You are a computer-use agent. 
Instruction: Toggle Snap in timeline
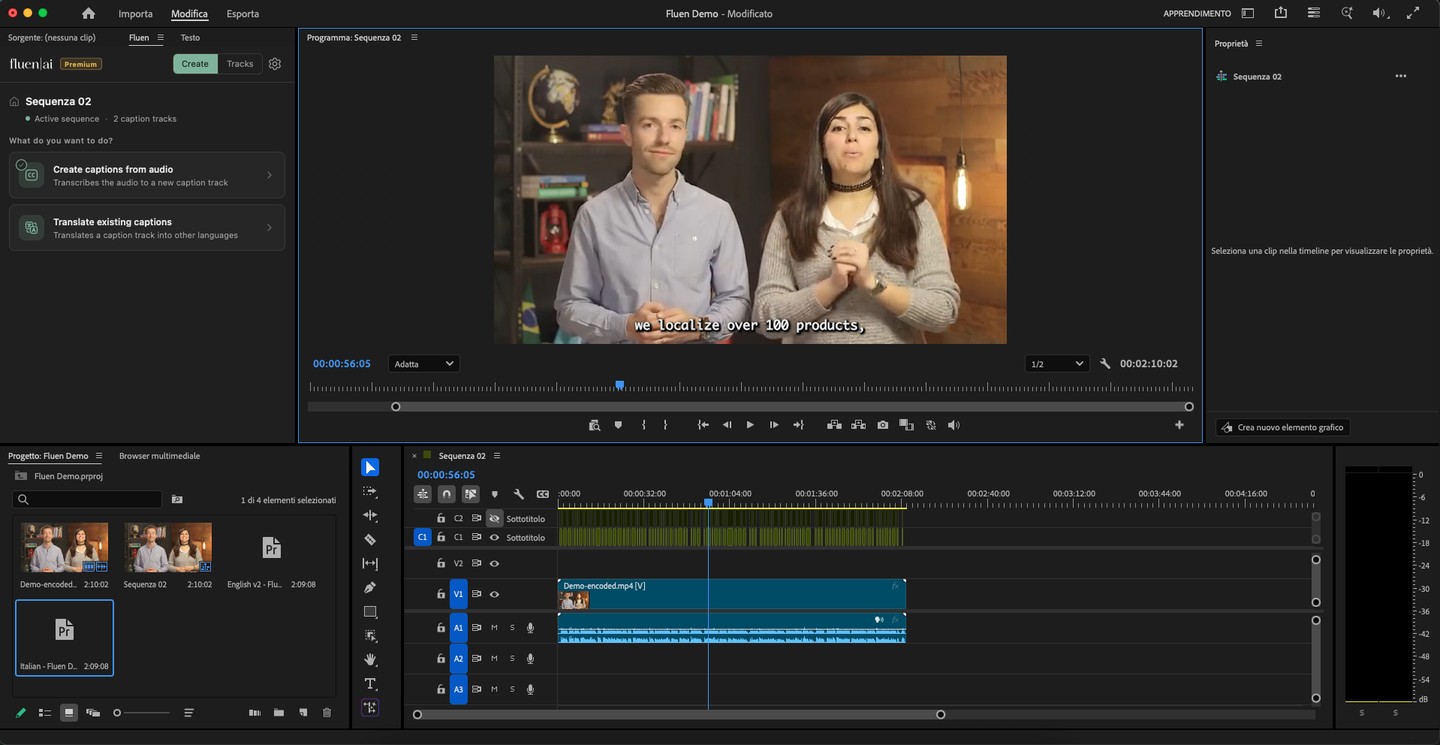(x=446, y=494)
